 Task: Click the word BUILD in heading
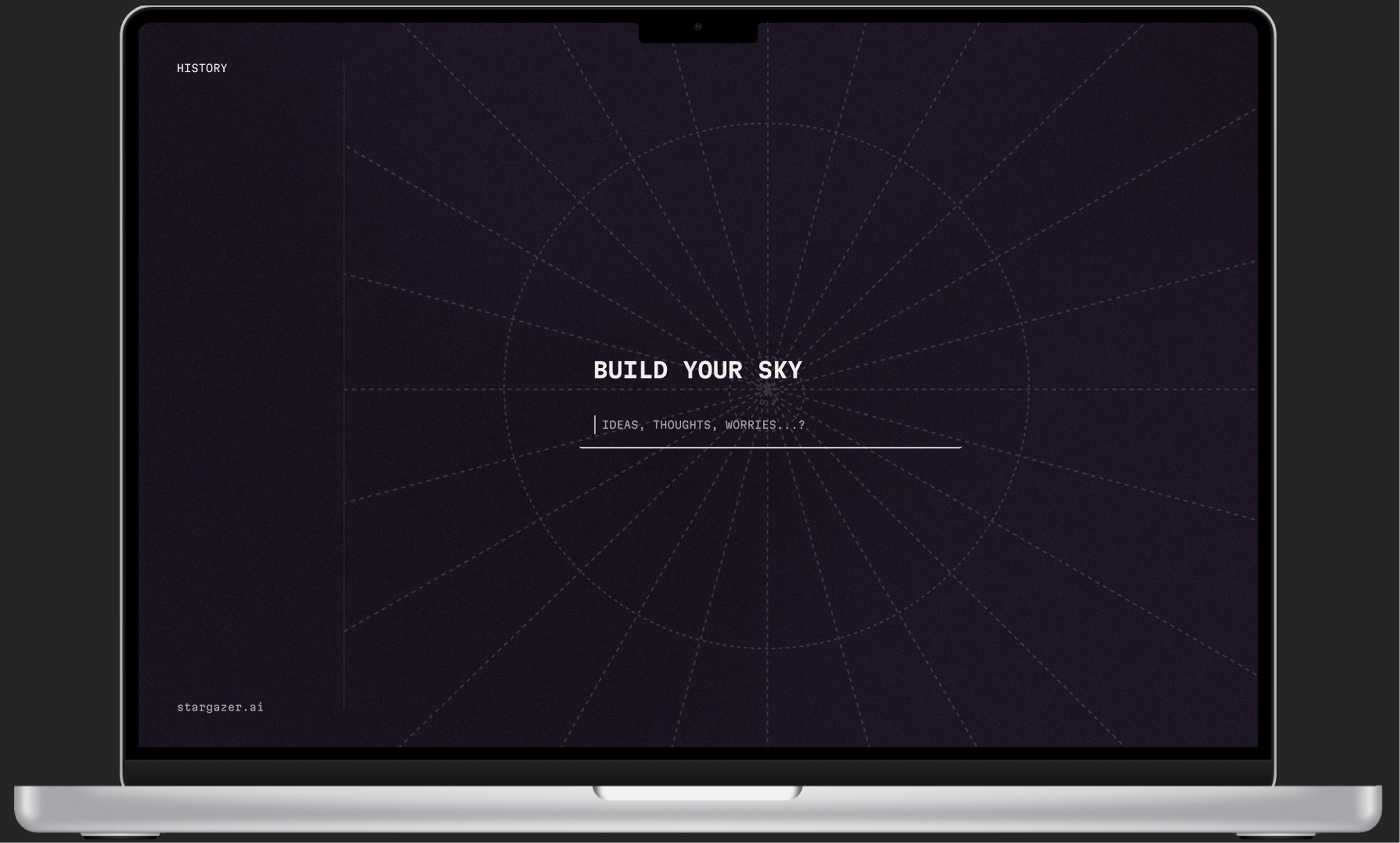(630, 370)
